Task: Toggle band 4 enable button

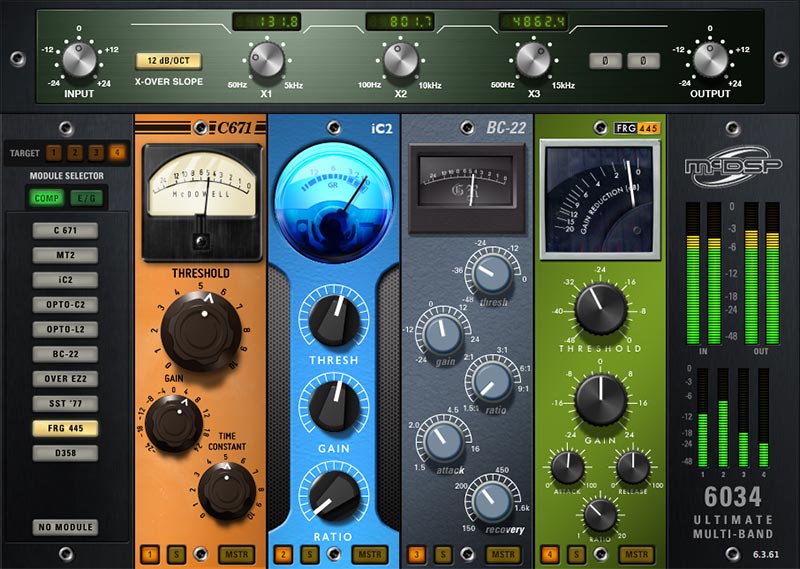Action: [x=550, y=554]
